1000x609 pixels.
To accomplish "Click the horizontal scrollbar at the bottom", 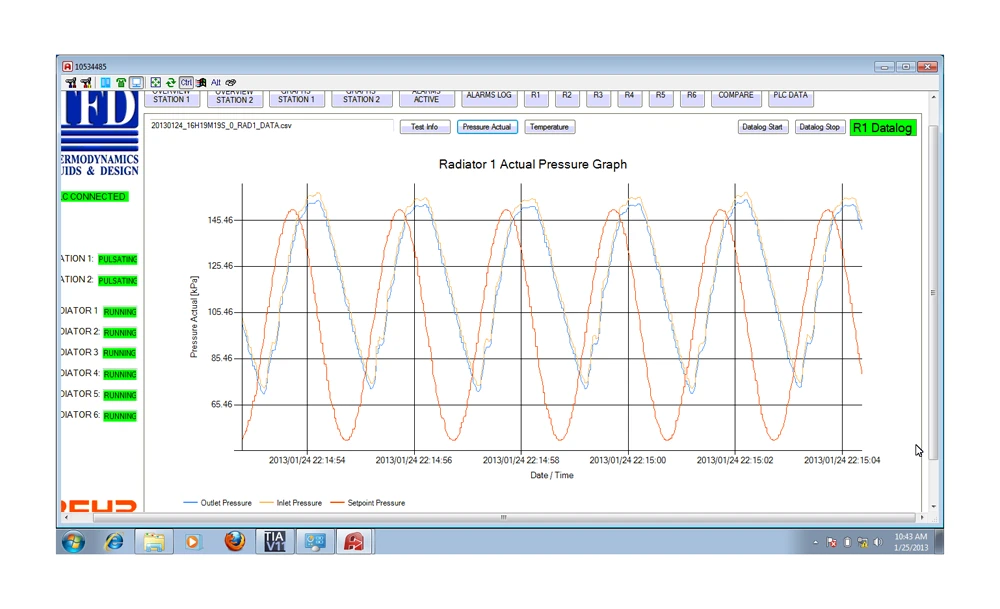I will tap(503, 517).
